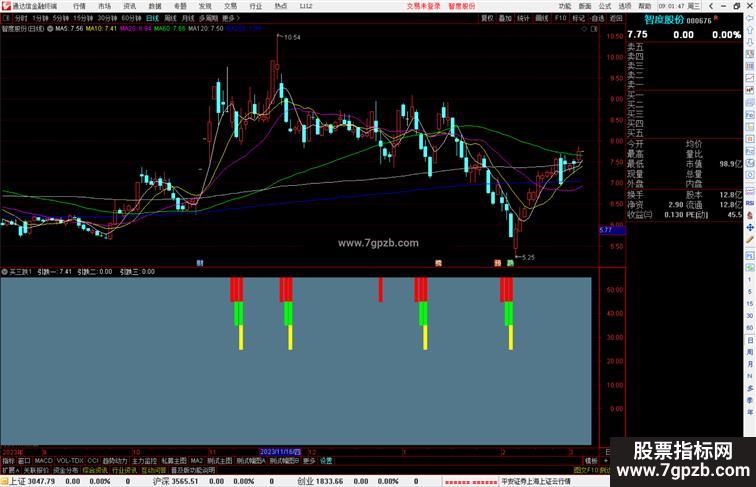Viewport: 756px width, 487px height.
Task: Click the left-arrow icon in right sidebar
Action: [750, 18]
